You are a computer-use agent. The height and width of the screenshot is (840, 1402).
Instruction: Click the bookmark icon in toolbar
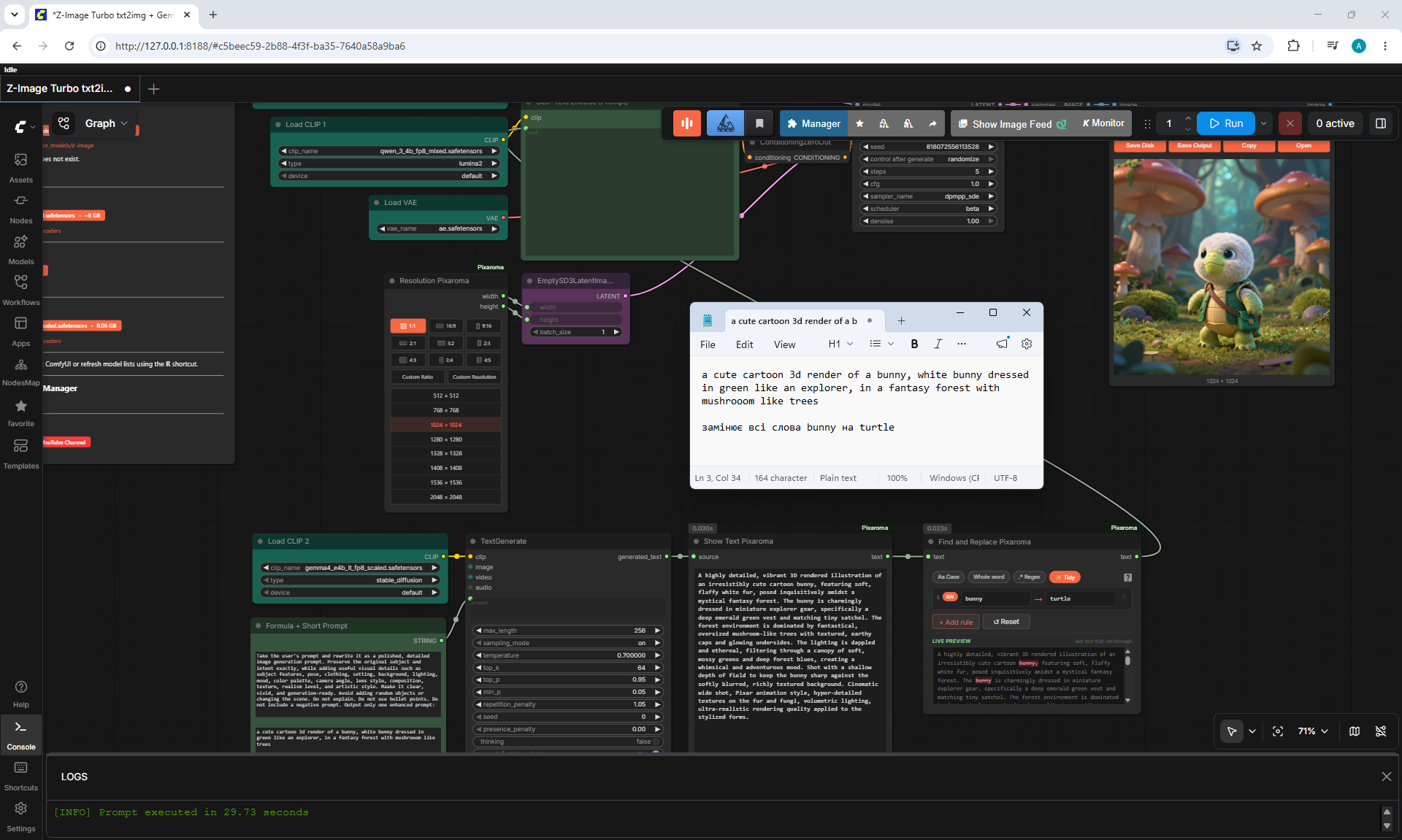[759, 123]
